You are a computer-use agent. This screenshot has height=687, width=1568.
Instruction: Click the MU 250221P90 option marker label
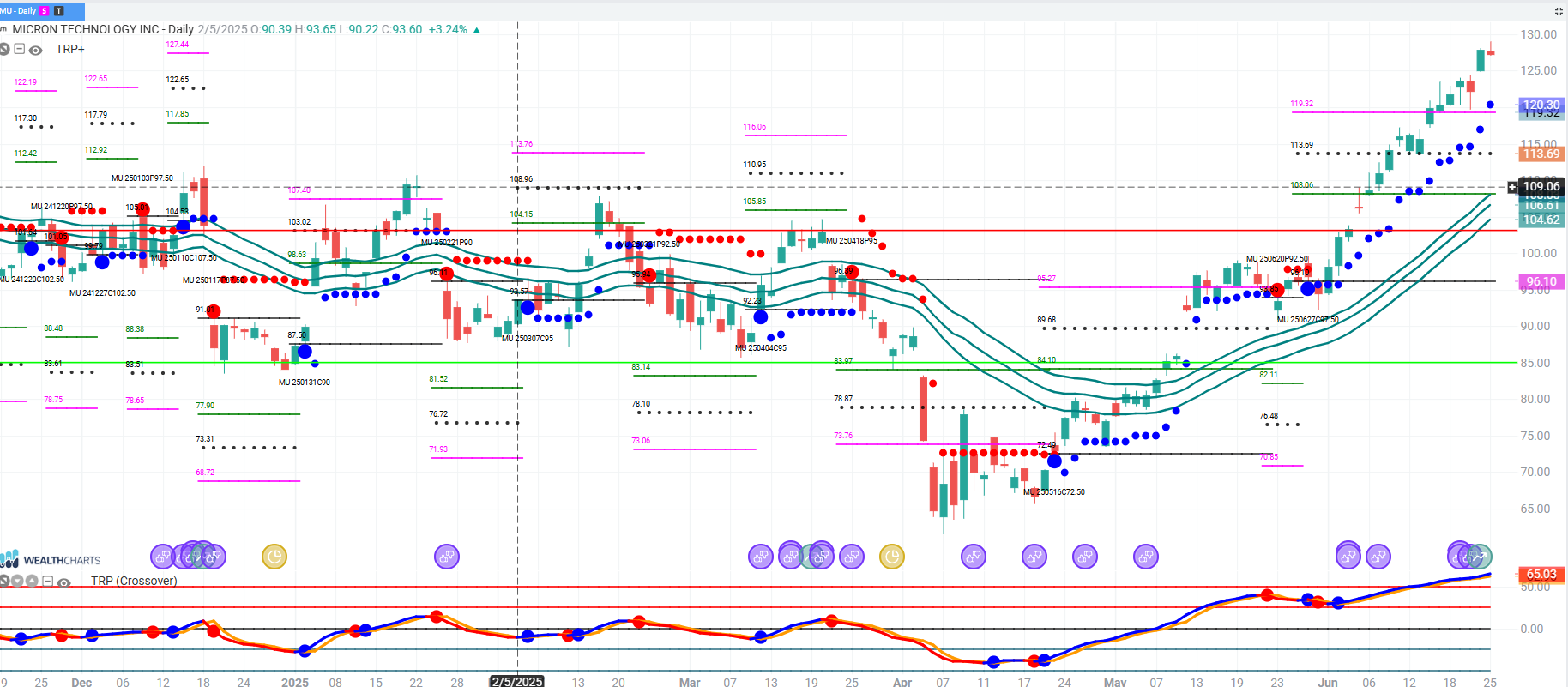447,243
